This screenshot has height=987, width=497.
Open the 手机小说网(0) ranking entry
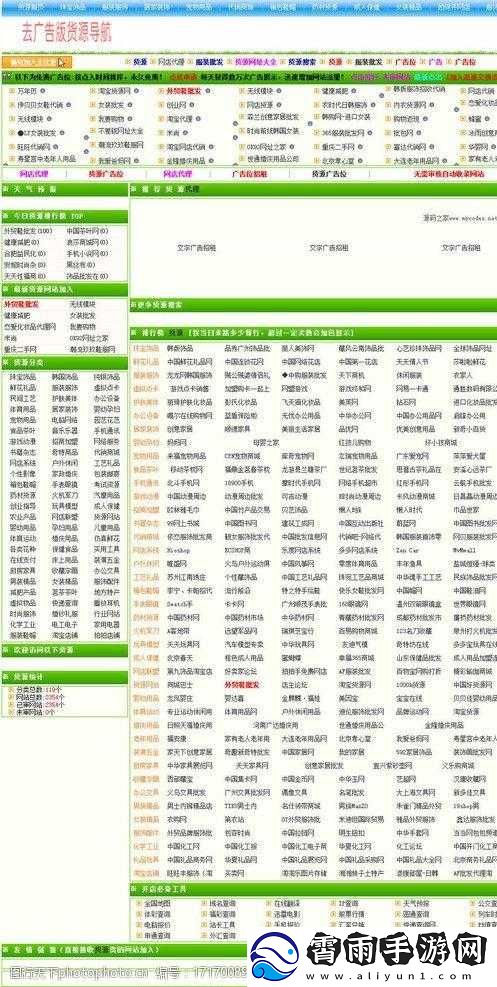(87, 254)
